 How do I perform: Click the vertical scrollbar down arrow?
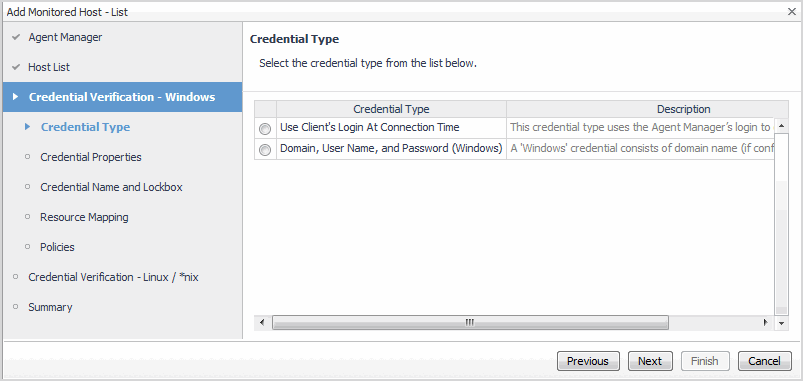781,323
